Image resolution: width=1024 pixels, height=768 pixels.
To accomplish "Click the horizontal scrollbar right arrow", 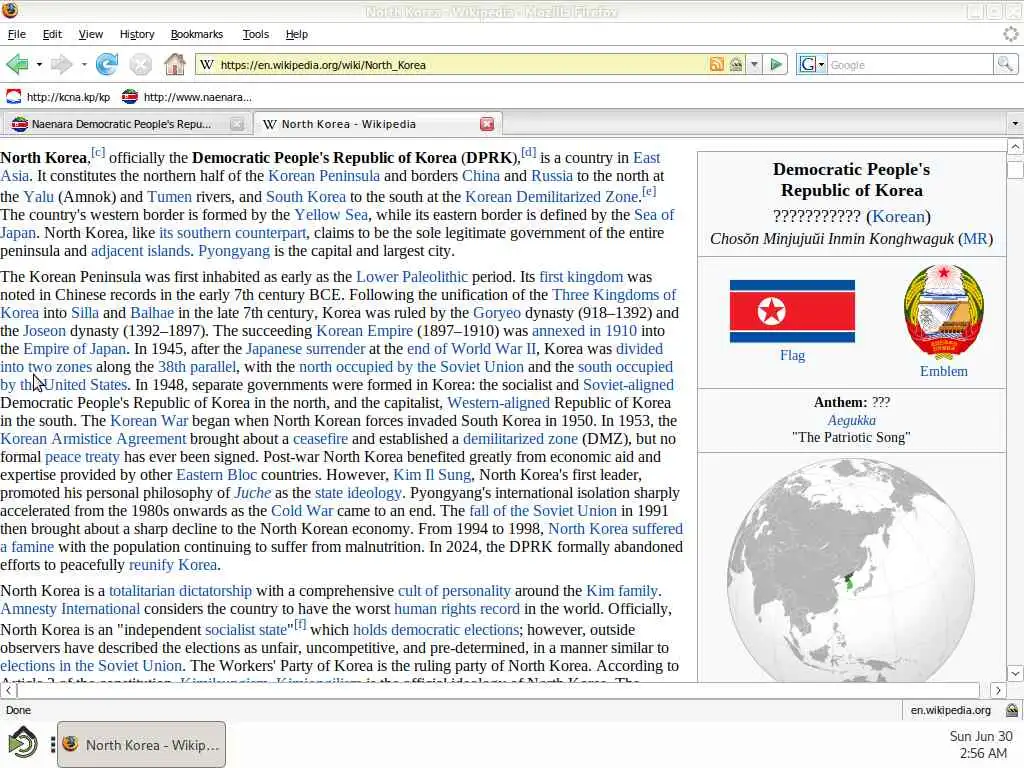I will [x=998, y=690].
